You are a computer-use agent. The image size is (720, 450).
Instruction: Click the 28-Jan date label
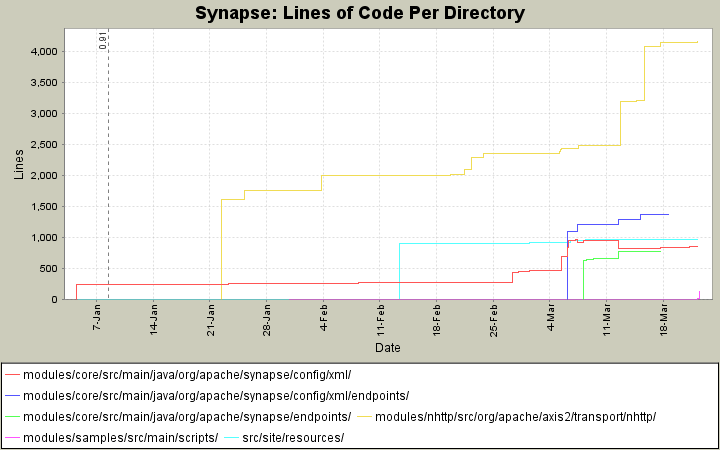coord(267,319)
